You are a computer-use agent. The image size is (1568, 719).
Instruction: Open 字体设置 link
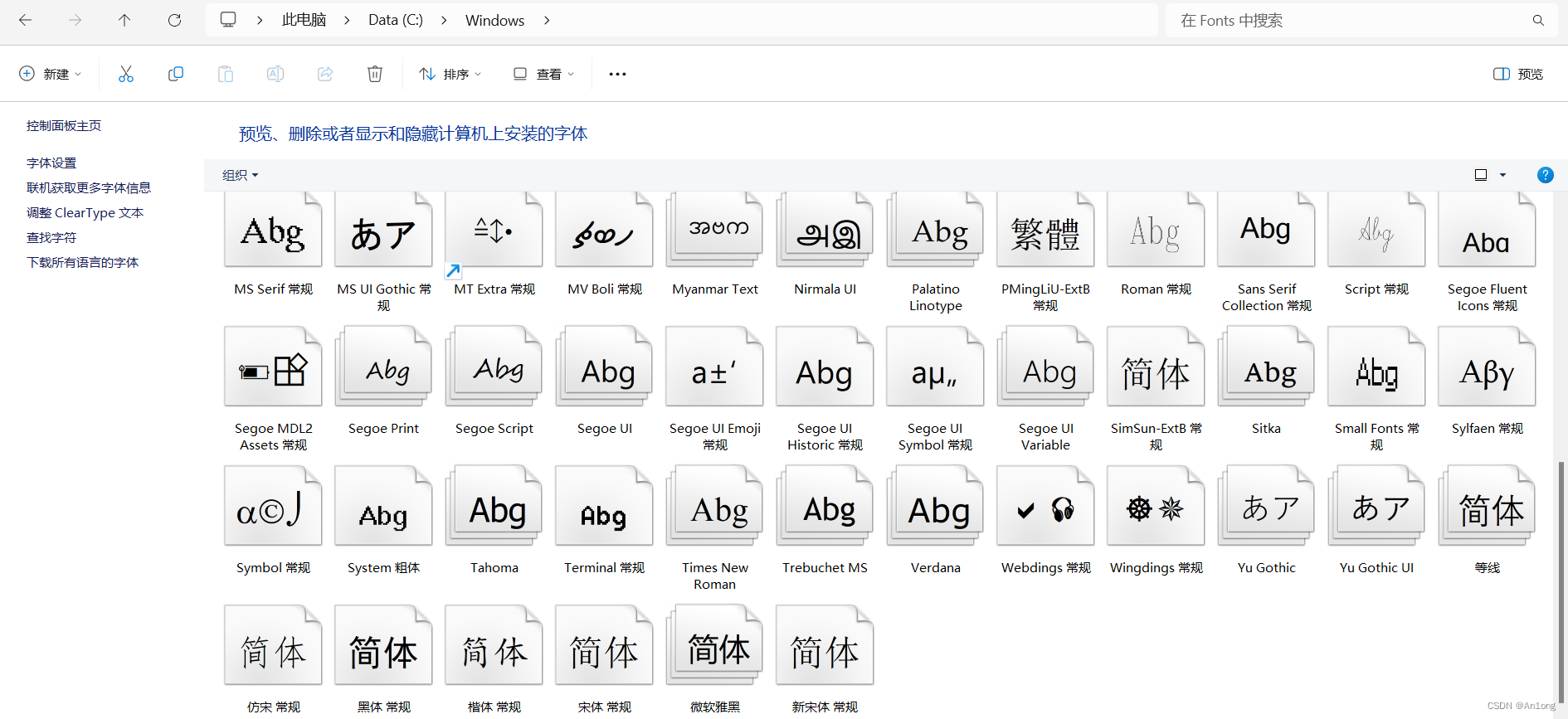(51, 163)
